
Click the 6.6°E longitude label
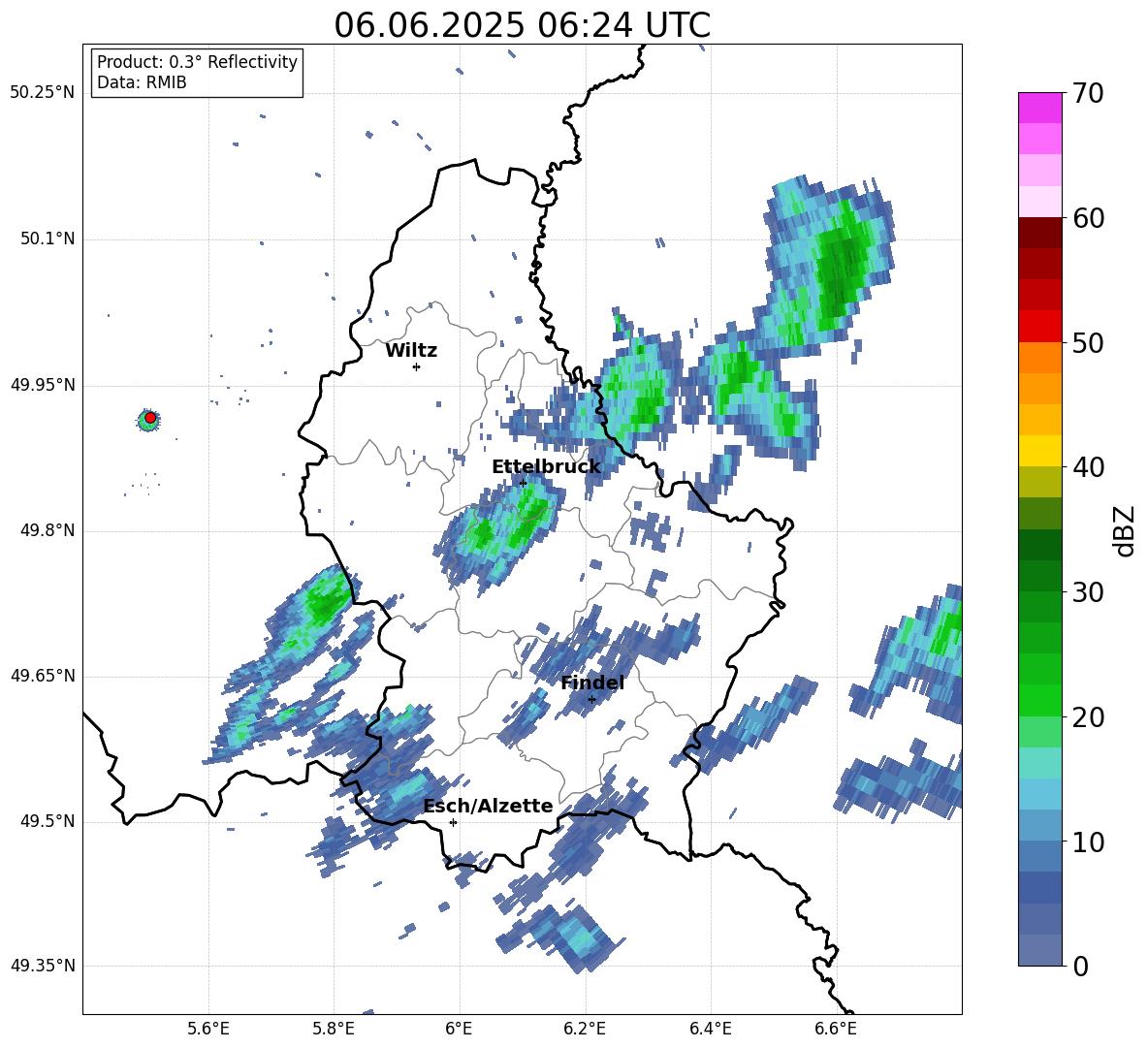coord(836,1029)
